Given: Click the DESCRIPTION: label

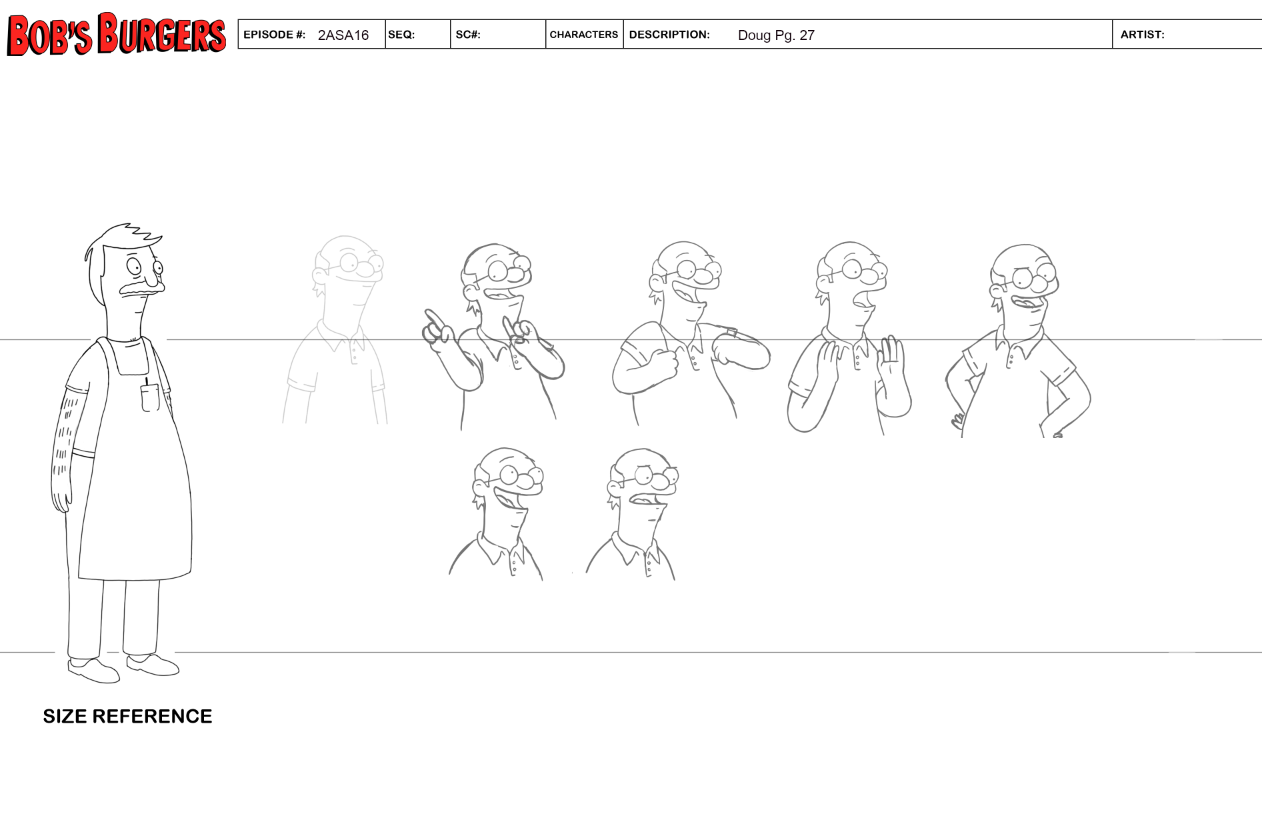Looking at the screenshot, I should 669,34.
